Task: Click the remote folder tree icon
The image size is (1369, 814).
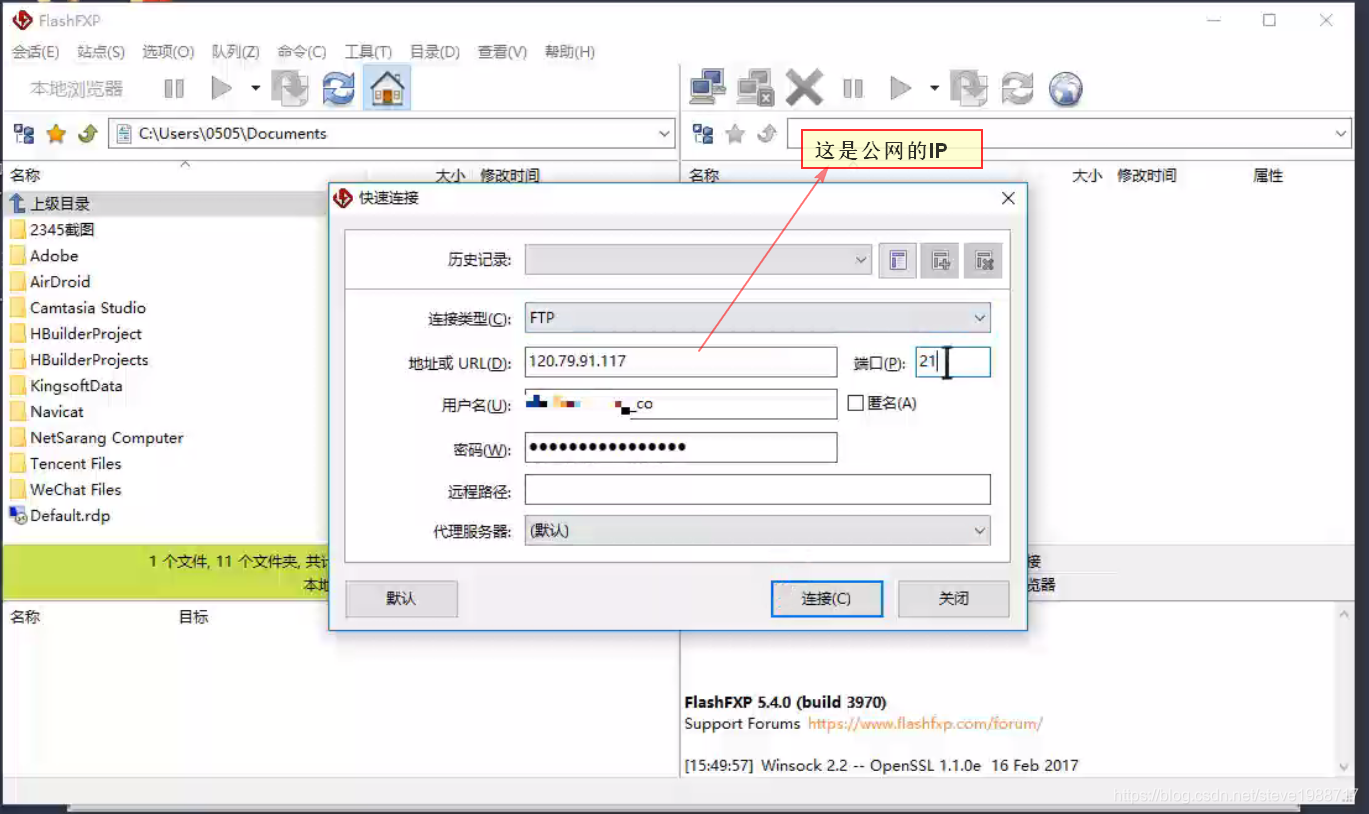Action: 704,134
